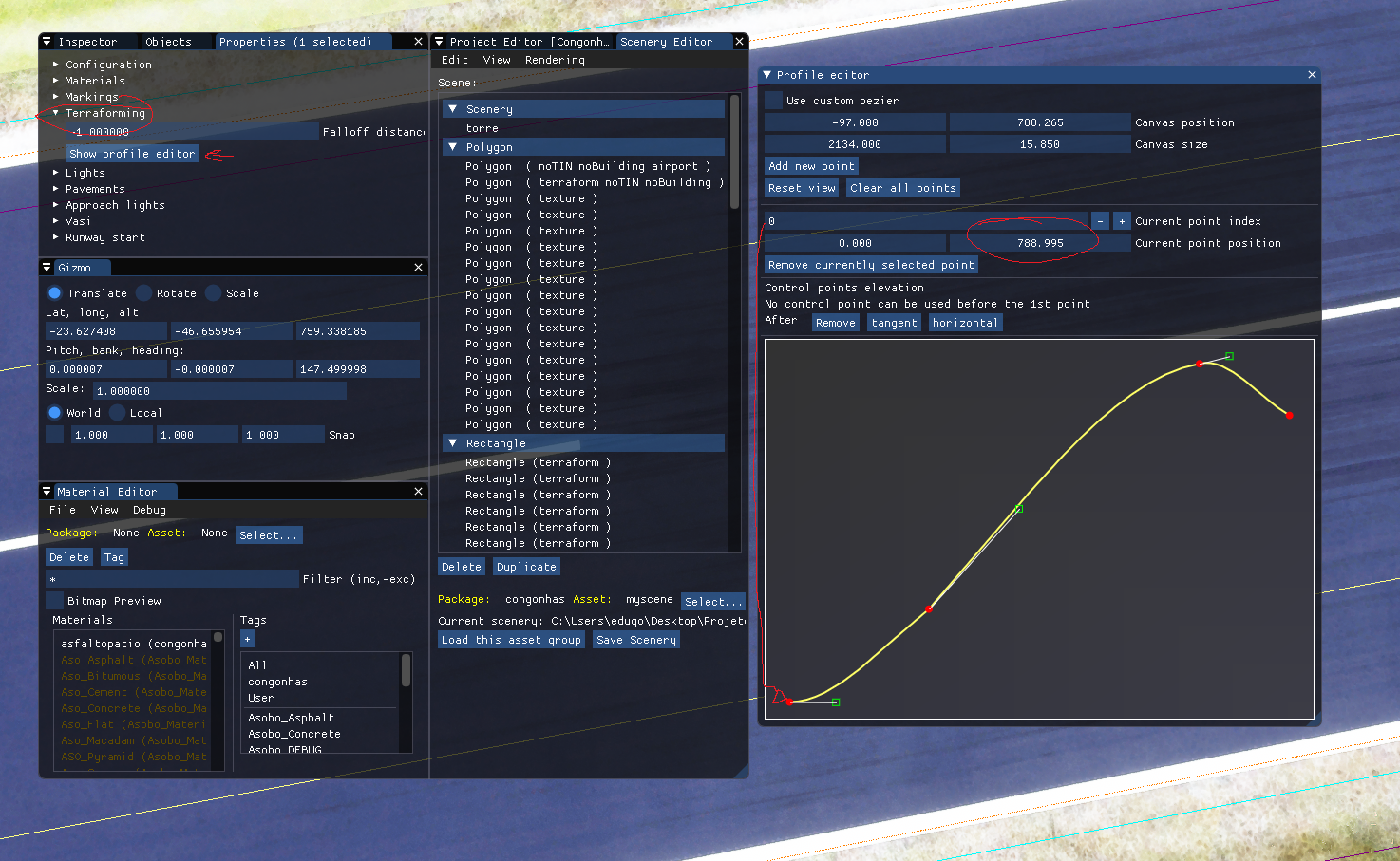This screenshot has width=1400, height=861.
Task: Enable Use custom bezier checkbox
Action: (x=774, y=101)
